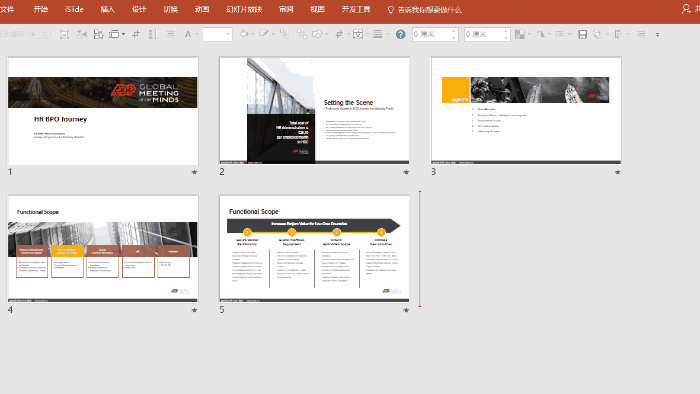The image size is (700, 394).
Task: Switch to the 开始 ribbon tab
Action: 41,9
